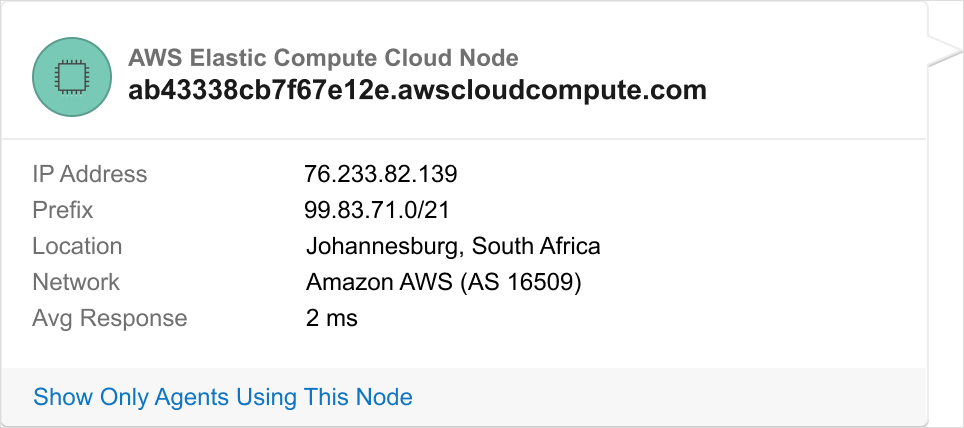
Task: Select the IP value 76.233.82.139
Action: tap(380, 174)
